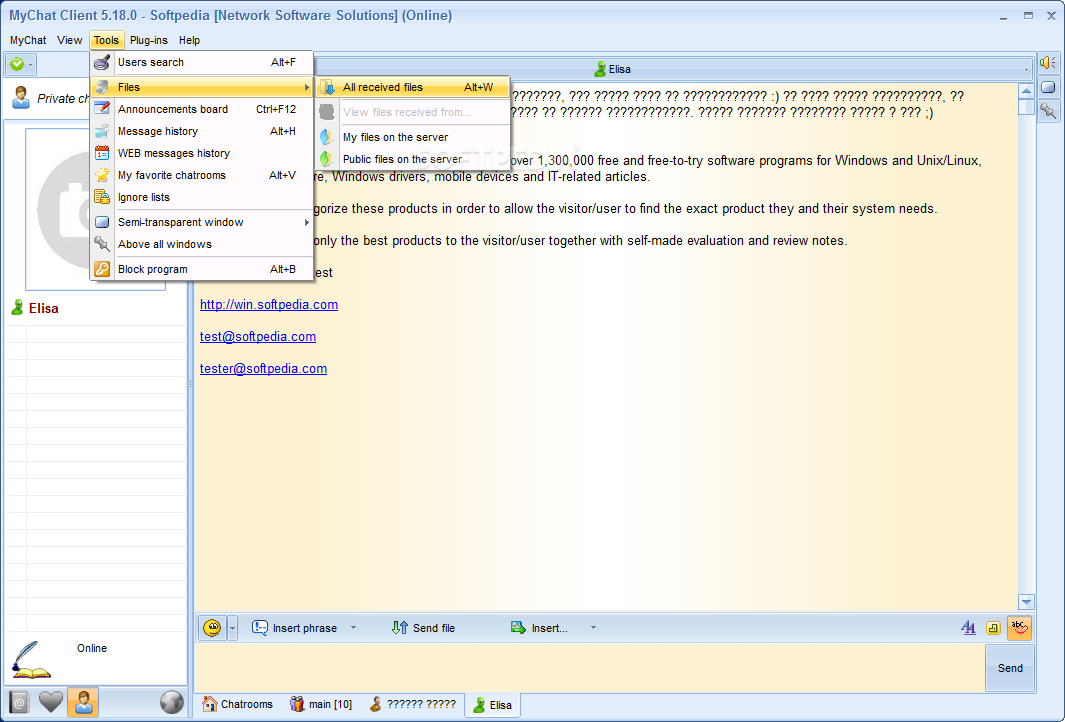Screen dimensions: 1065x722
Task: Toggle the abc spell check icon
Action: tap(1019, 628)
